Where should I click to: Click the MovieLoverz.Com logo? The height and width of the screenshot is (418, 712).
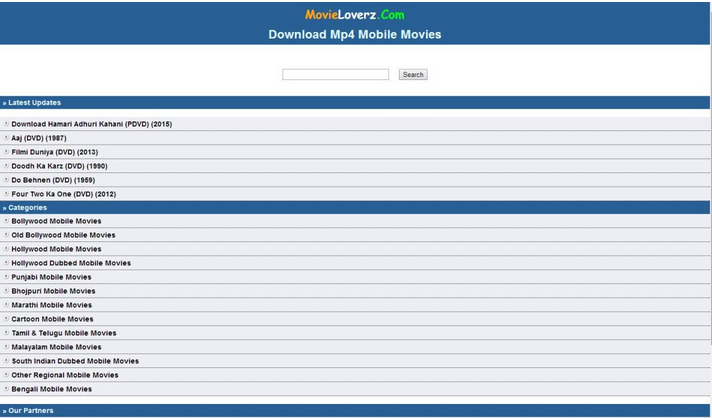coord(355,15)
